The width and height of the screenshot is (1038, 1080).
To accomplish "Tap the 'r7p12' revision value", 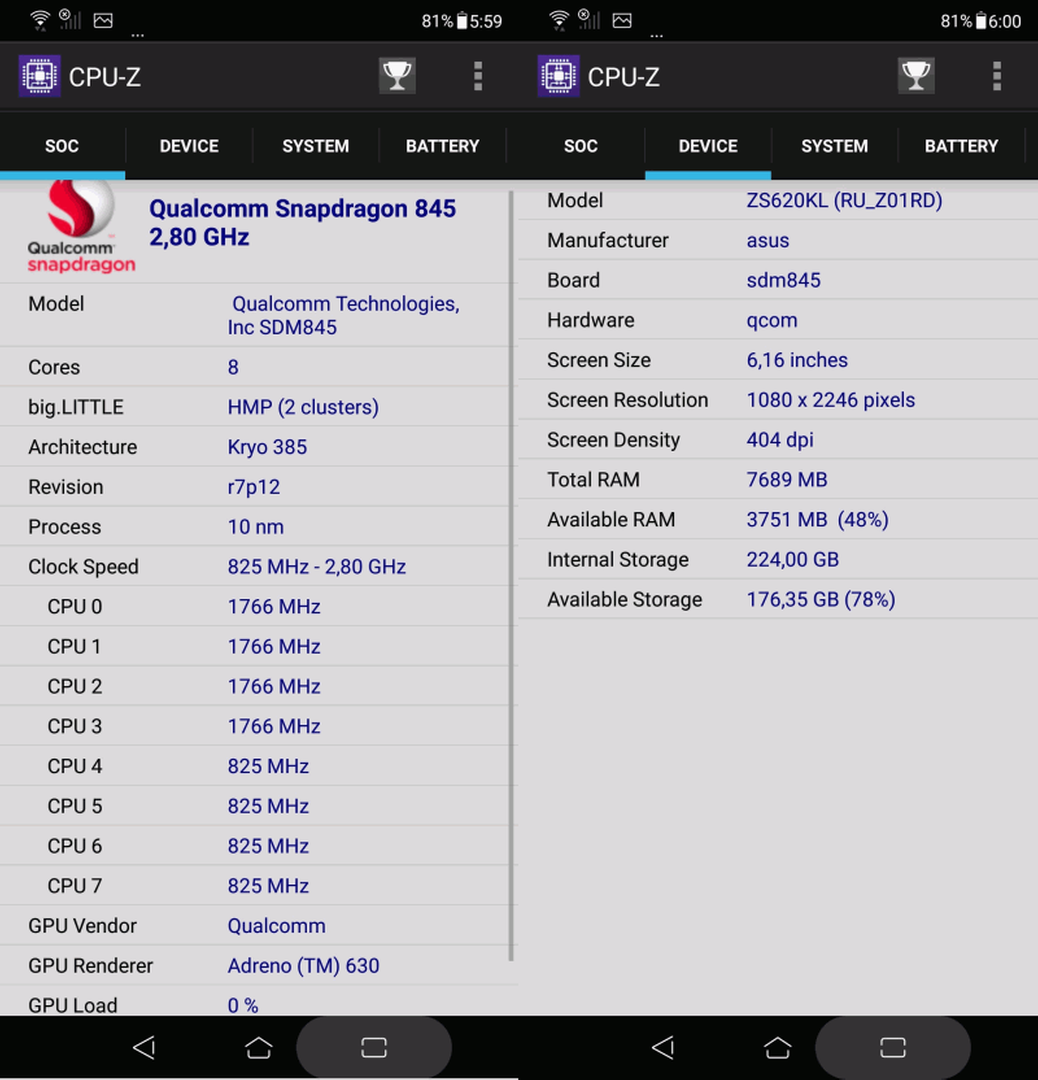I will tap(253, 487).
